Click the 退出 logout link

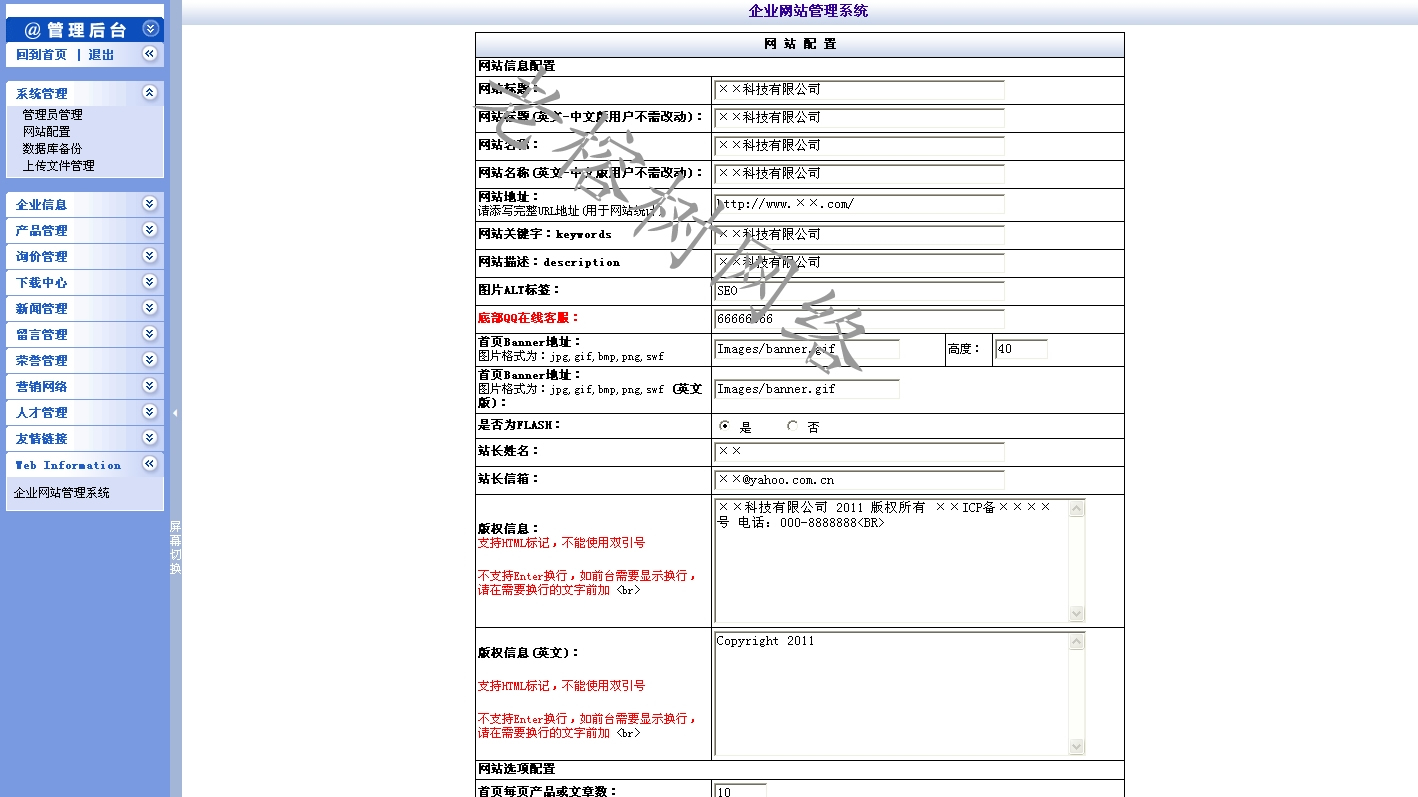(101, 55)
